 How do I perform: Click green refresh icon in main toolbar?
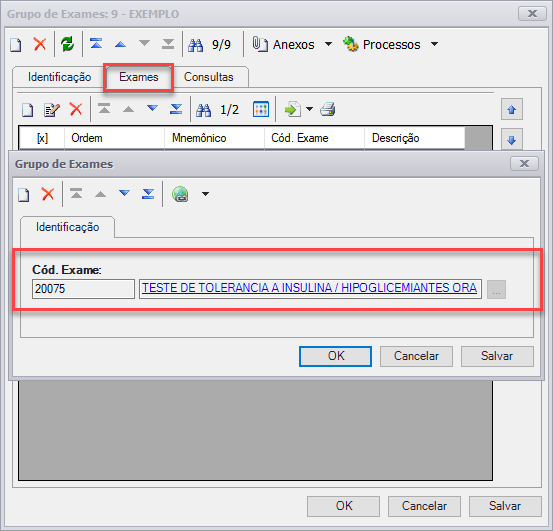[x=67, y=44]
